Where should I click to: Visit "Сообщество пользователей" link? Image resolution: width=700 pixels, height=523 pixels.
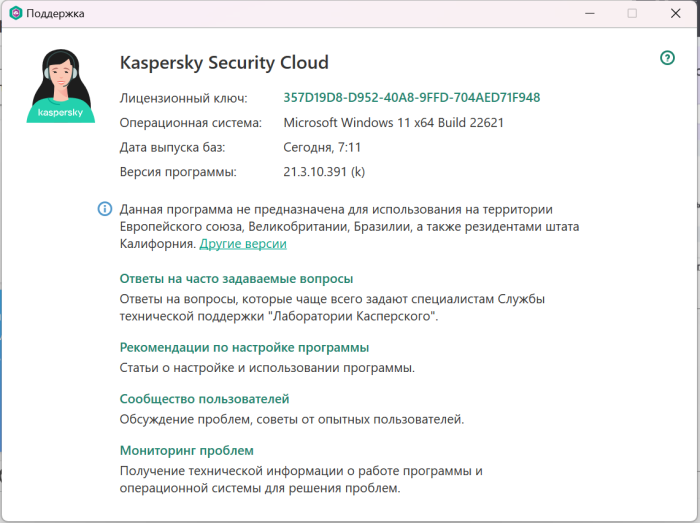(x=204, y=398)
